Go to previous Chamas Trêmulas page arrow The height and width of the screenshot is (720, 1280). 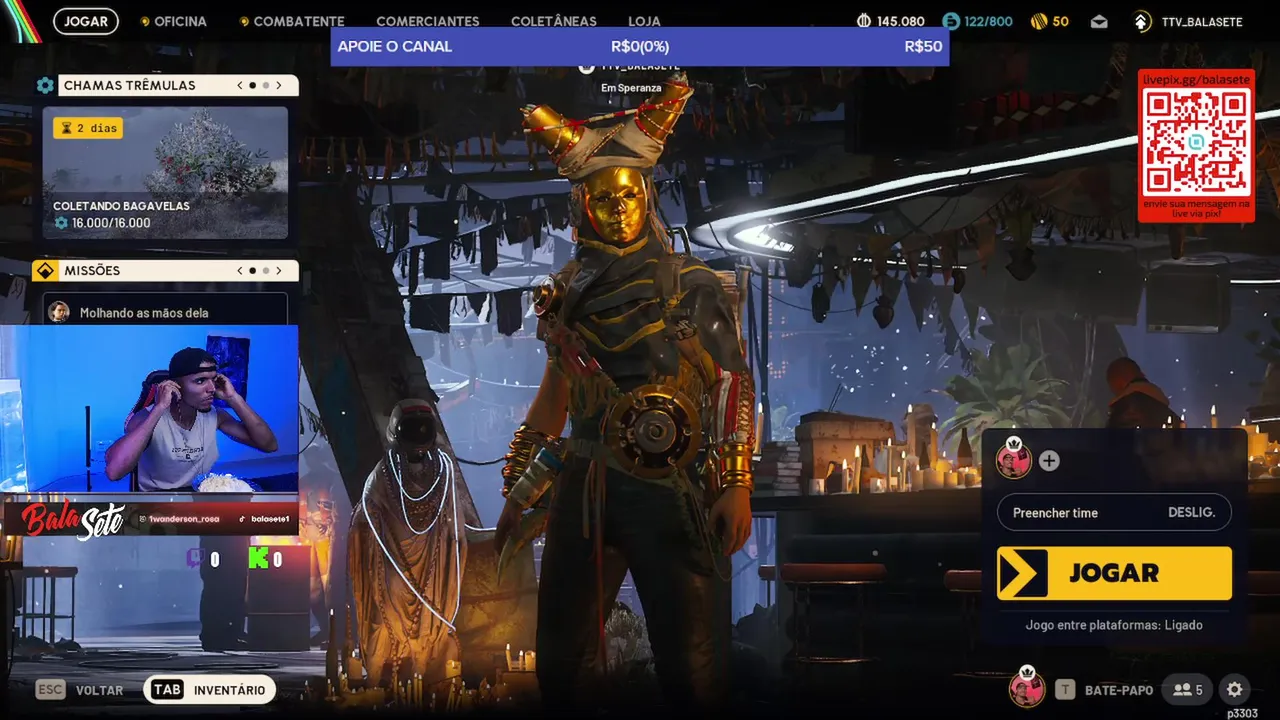pos(240,86)
